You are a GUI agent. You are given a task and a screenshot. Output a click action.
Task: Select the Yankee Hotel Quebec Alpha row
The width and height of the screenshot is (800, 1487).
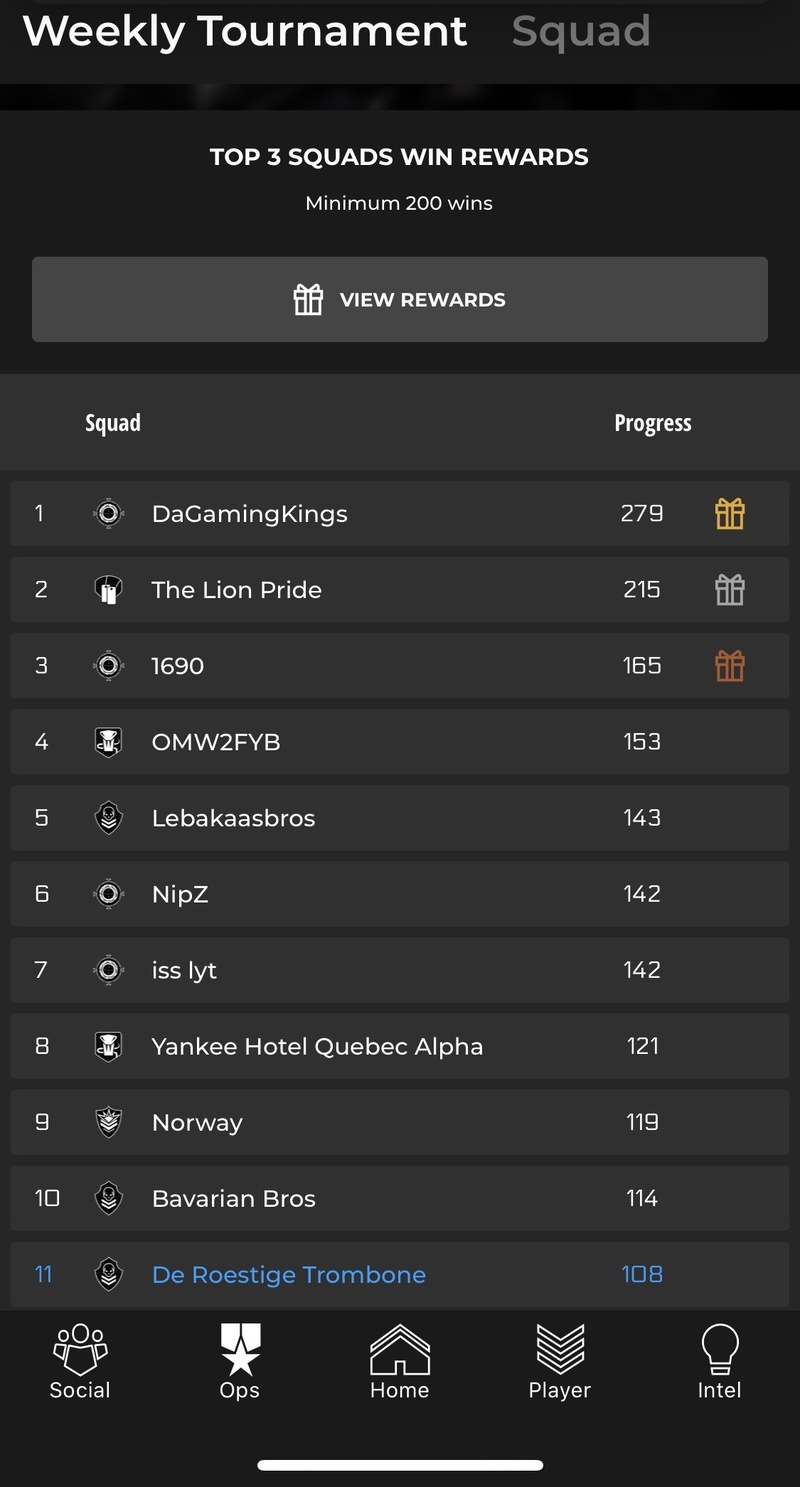(400, 1046)
